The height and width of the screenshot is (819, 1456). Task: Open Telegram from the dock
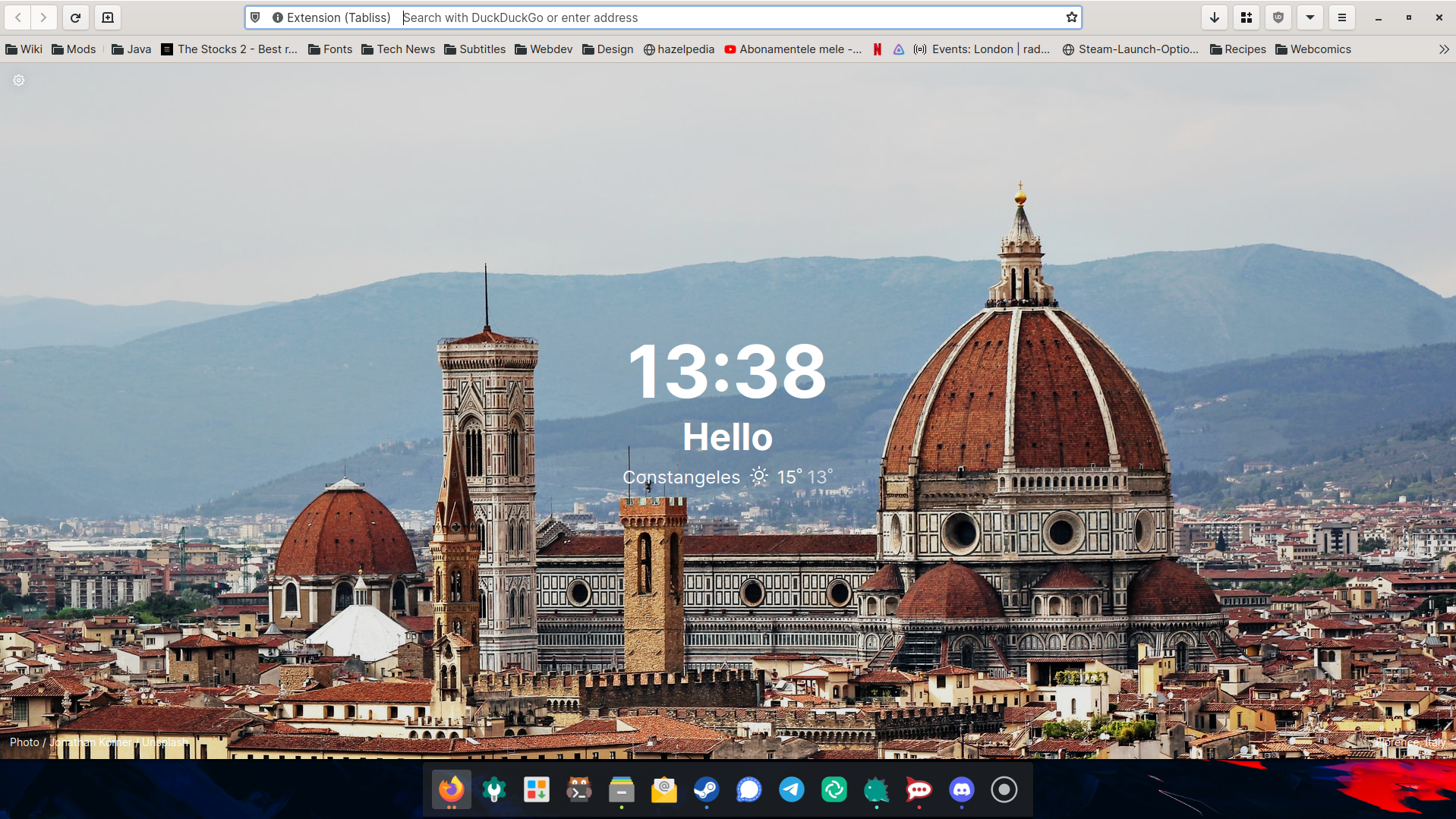point(791,789)
